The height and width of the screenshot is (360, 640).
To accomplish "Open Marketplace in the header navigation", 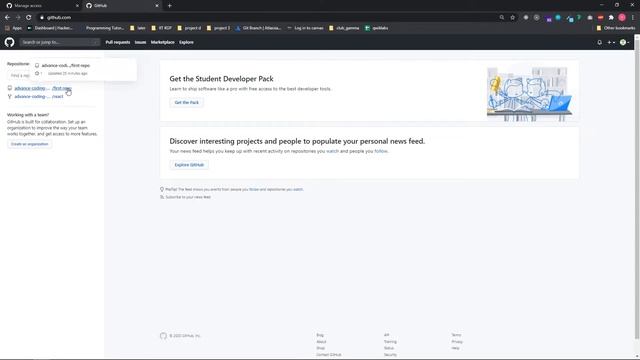I will pos(162,42).
